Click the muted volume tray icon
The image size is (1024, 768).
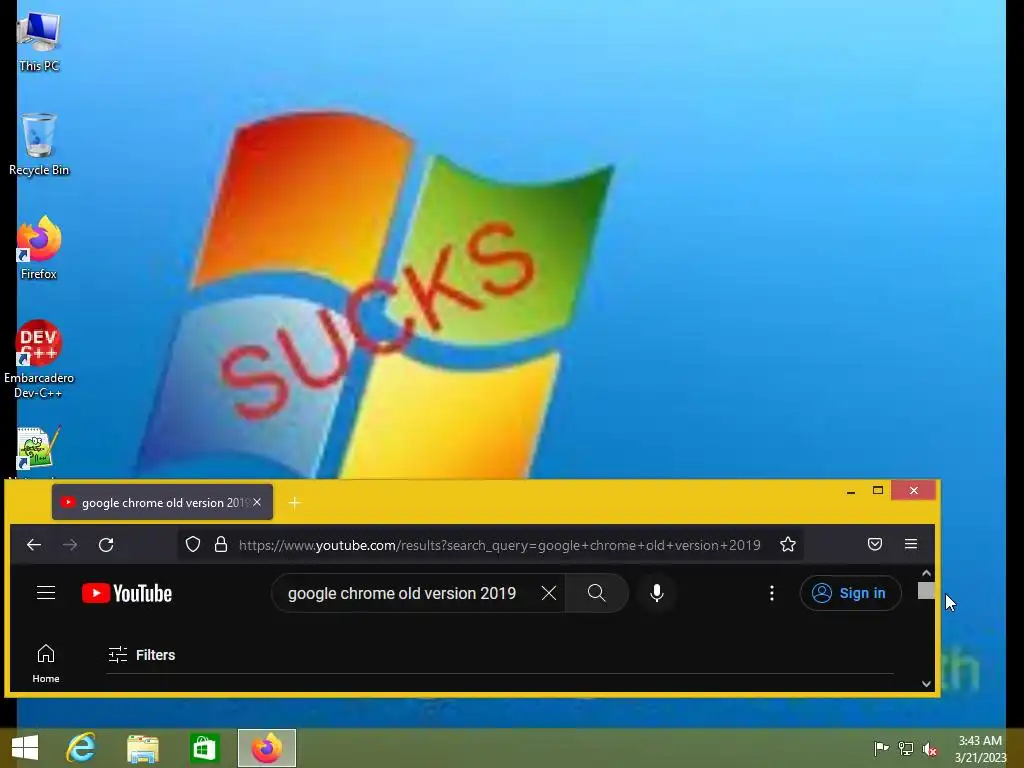click(x=930, y=749)
